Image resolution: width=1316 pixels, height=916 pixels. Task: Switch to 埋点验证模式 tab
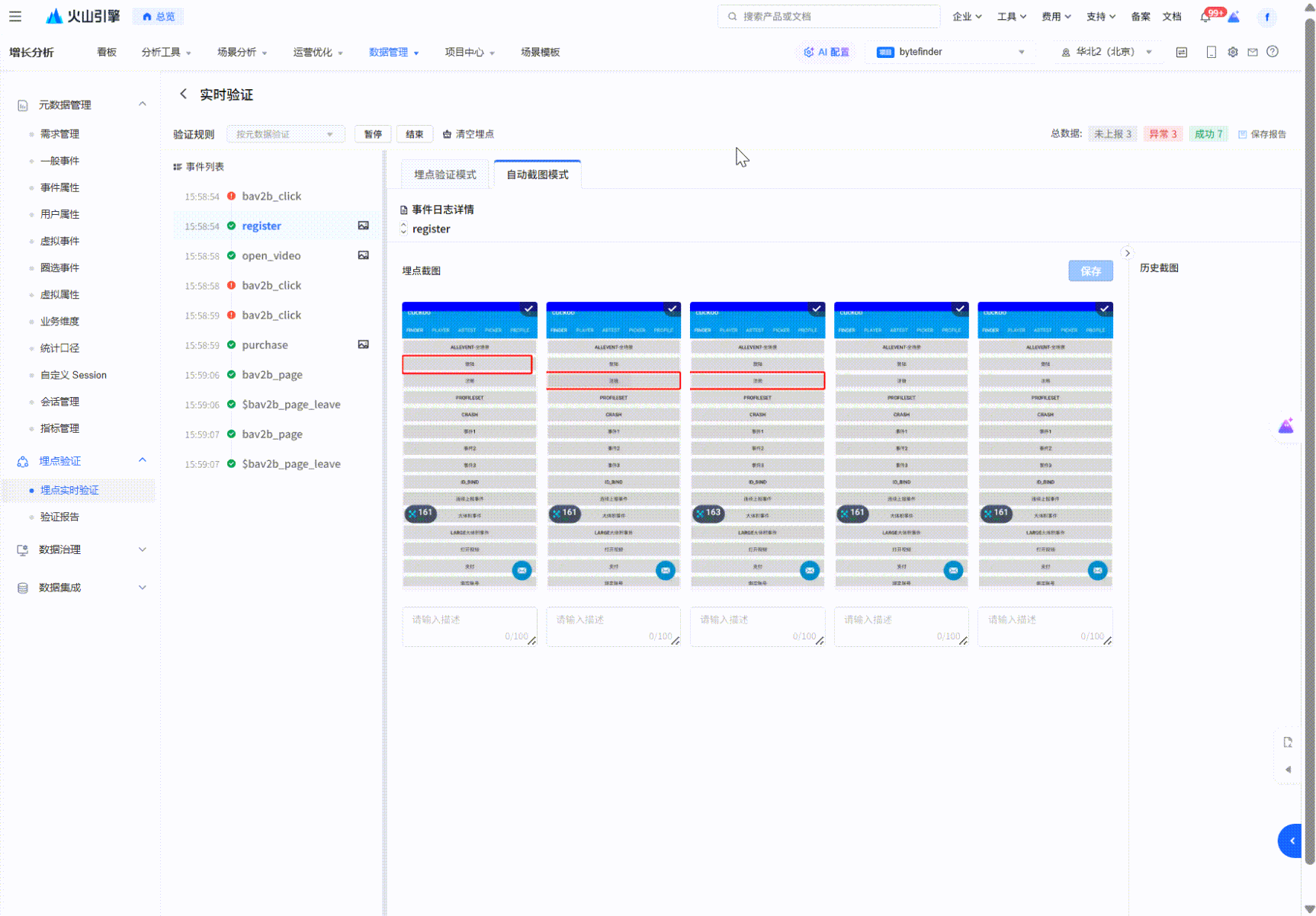click(445, 175)
